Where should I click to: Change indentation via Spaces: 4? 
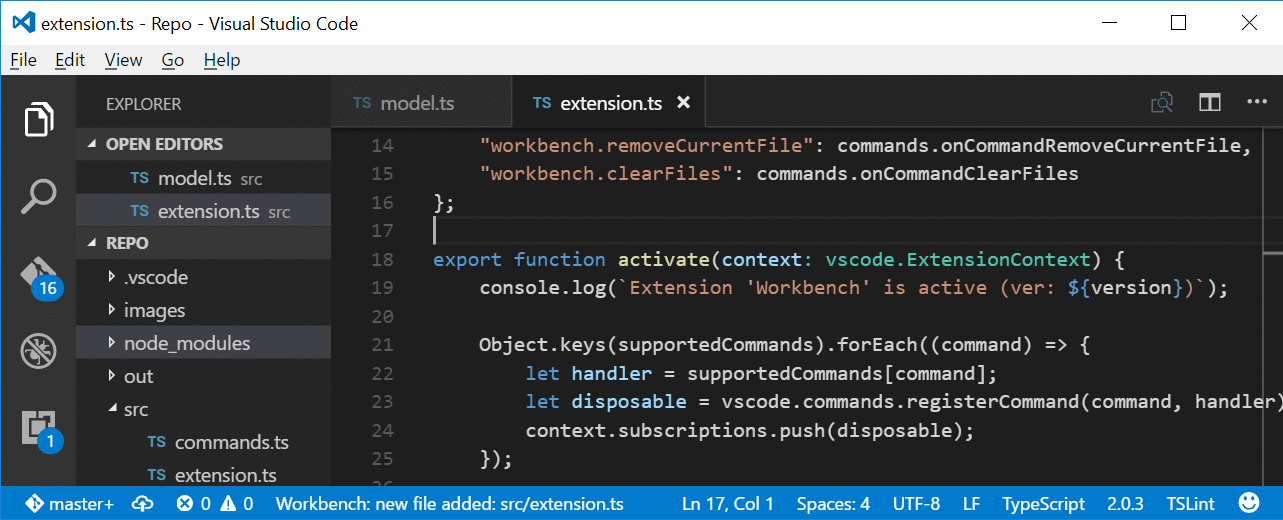click(x=833, y=503)
